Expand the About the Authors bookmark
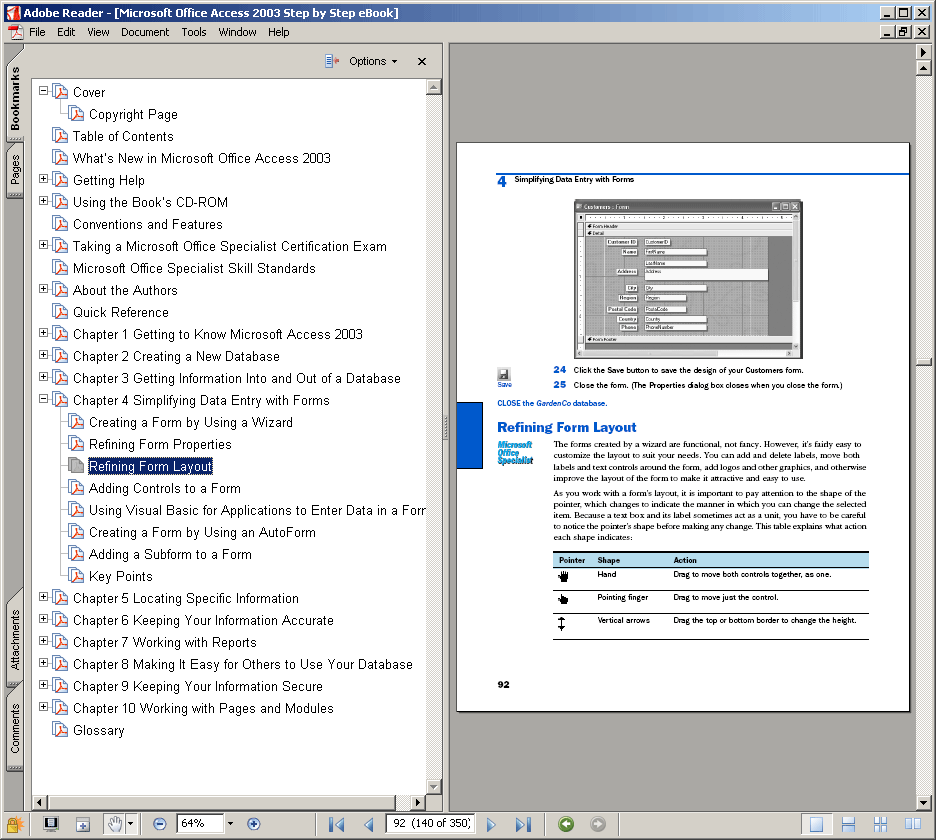 click(x=44, y=288)
